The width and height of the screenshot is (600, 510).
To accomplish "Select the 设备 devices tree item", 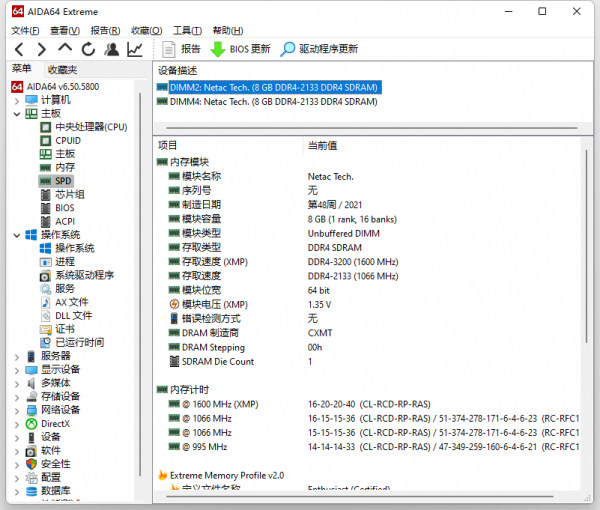I will click(x=51, y=437).
